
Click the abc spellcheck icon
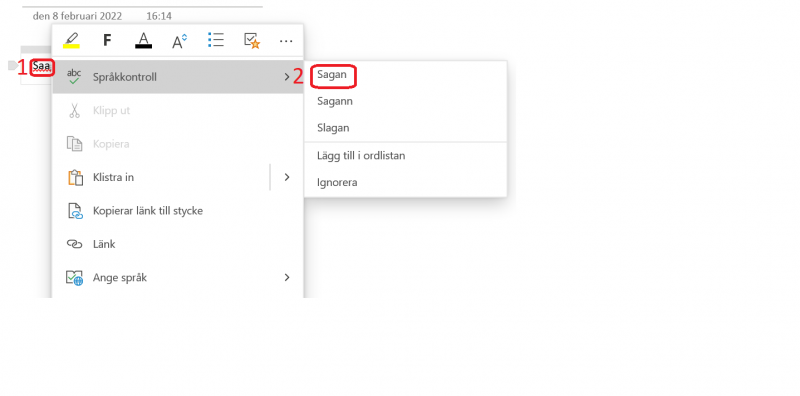coord(74,77)
